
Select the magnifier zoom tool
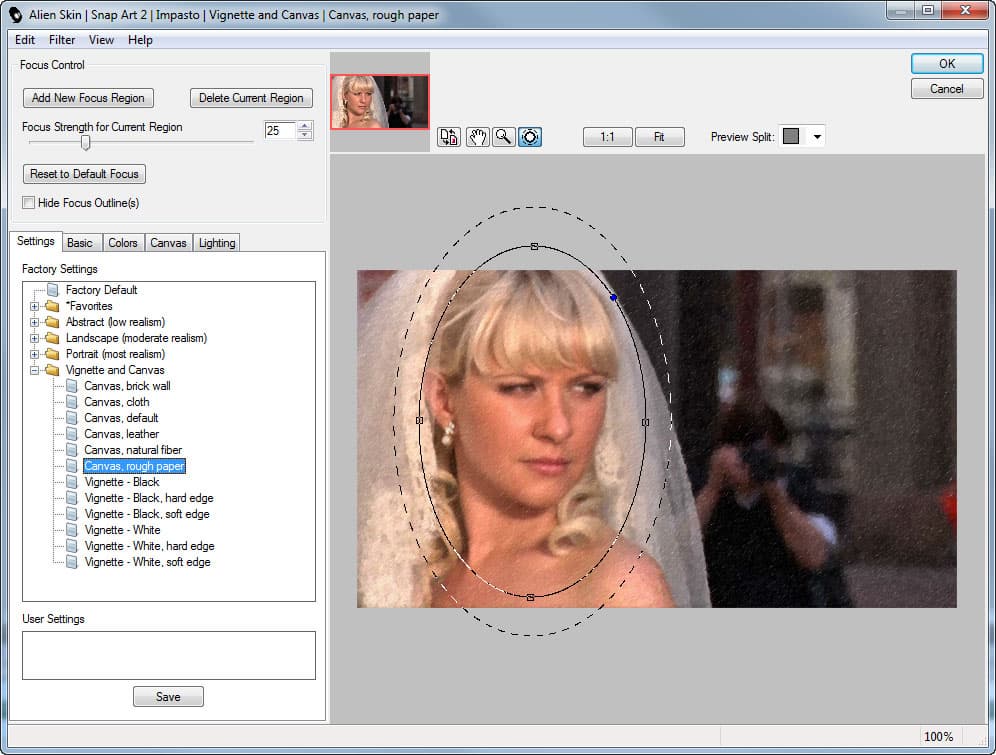[504, 137]
